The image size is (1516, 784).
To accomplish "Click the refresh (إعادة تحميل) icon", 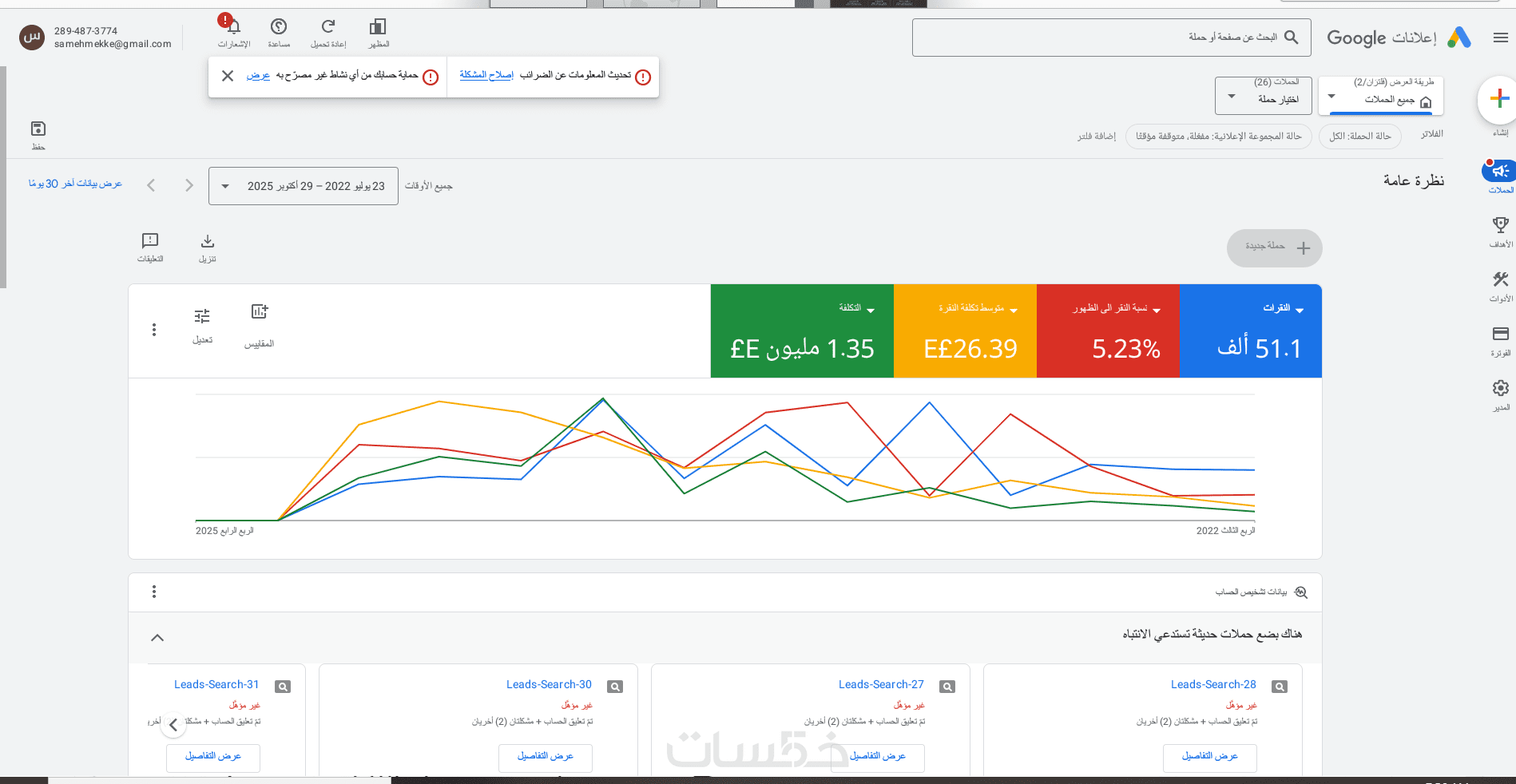I will pos(328,27).
